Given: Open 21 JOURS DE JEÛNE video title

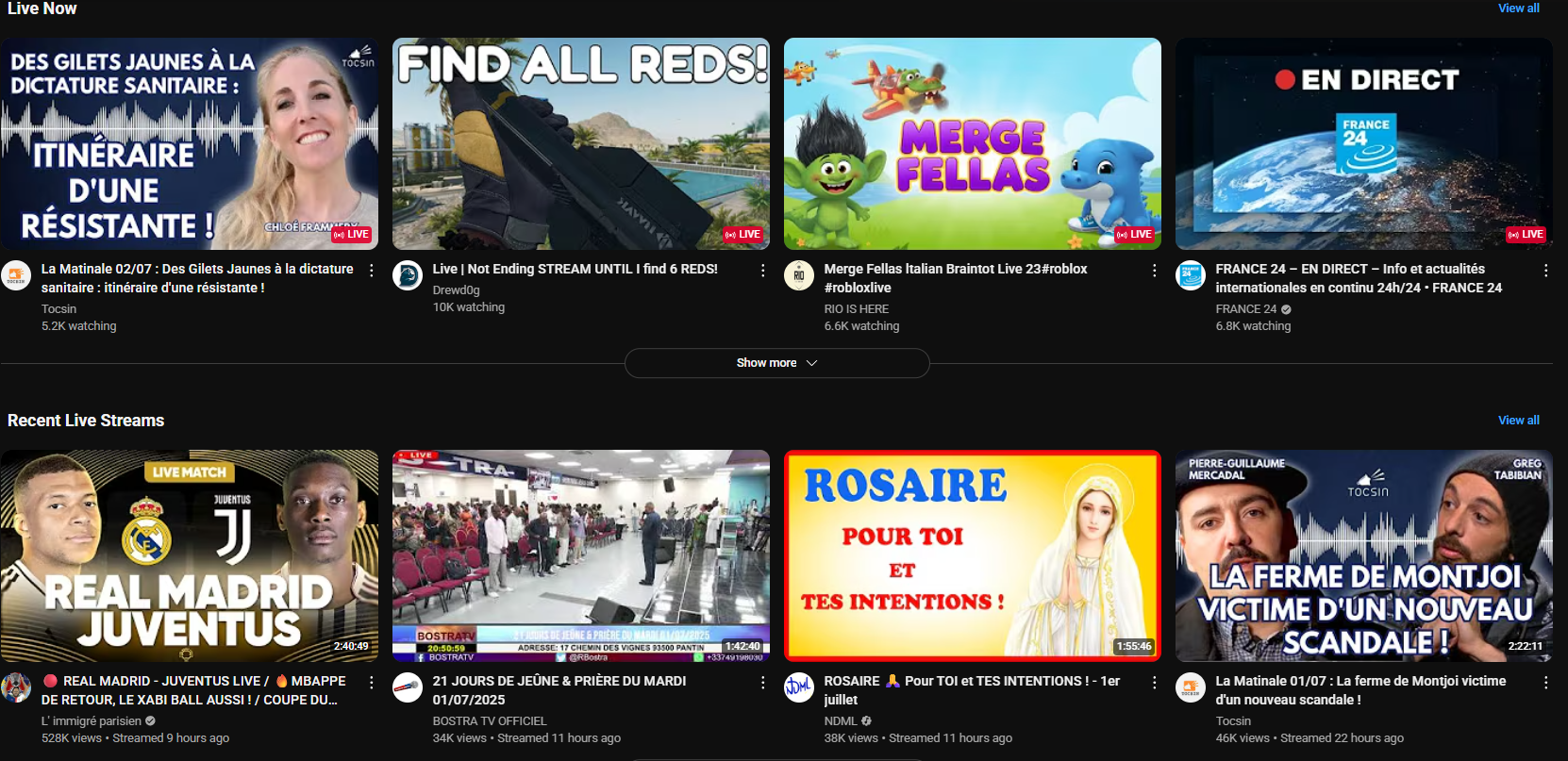Looking at the screenshot, I should (559, 690).
